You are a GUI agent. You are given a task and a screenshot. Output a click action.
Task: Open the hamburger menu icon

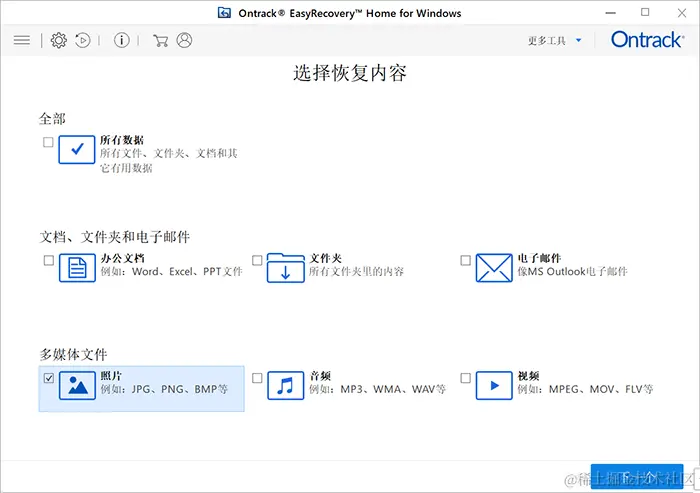point(22,41)
